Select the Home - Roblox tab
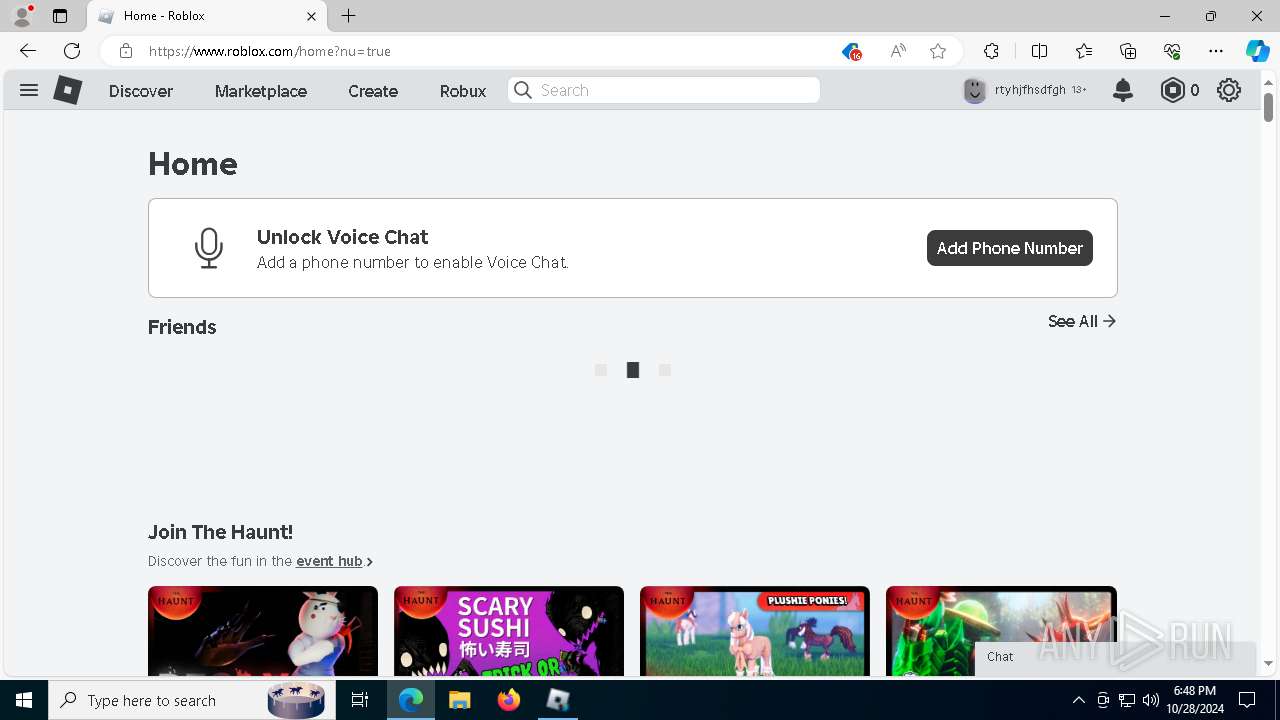Image resolution: width=1280 pixels, height=720 pixels. coord(207,16)
